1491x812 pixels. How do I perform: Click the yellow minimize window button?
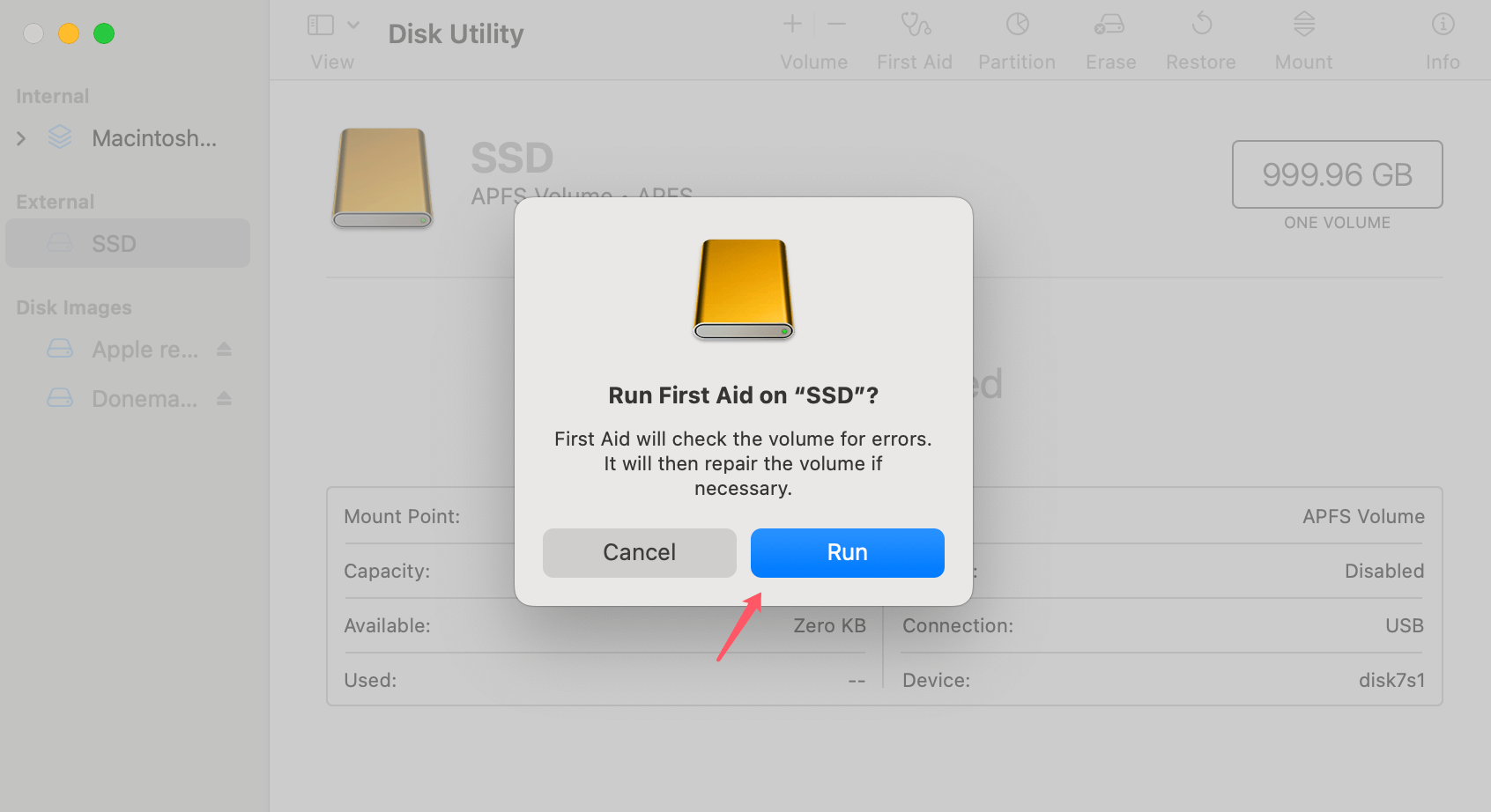tap(69, 33)
